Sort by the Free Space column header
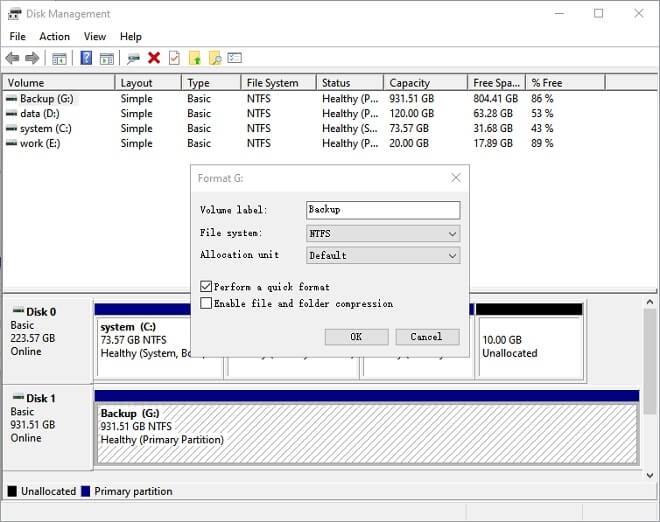660x522 pixels. click(497, 83)
